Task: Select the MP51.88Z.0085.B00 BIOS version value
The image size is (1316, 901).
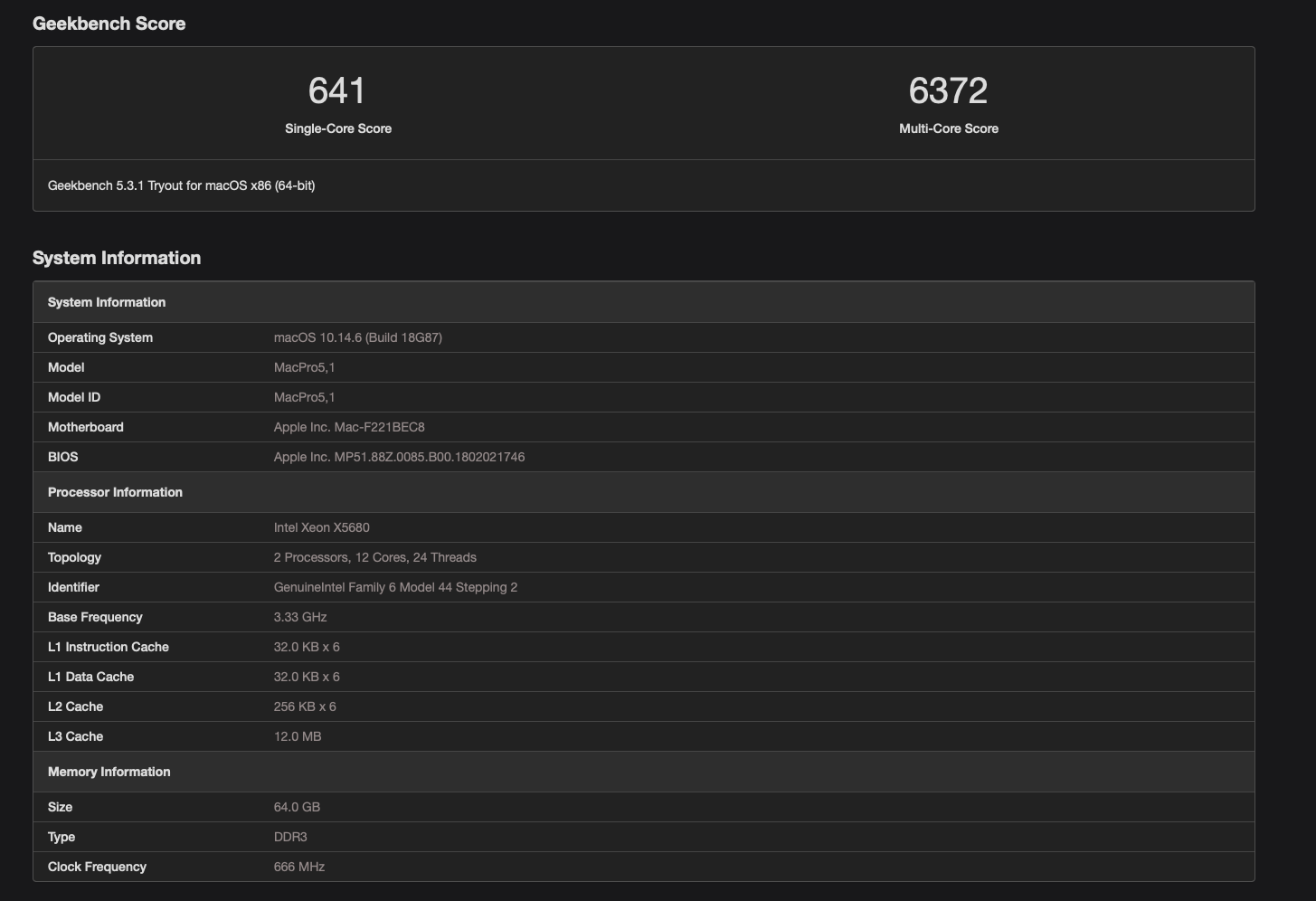Action: (x=399, y=457)
